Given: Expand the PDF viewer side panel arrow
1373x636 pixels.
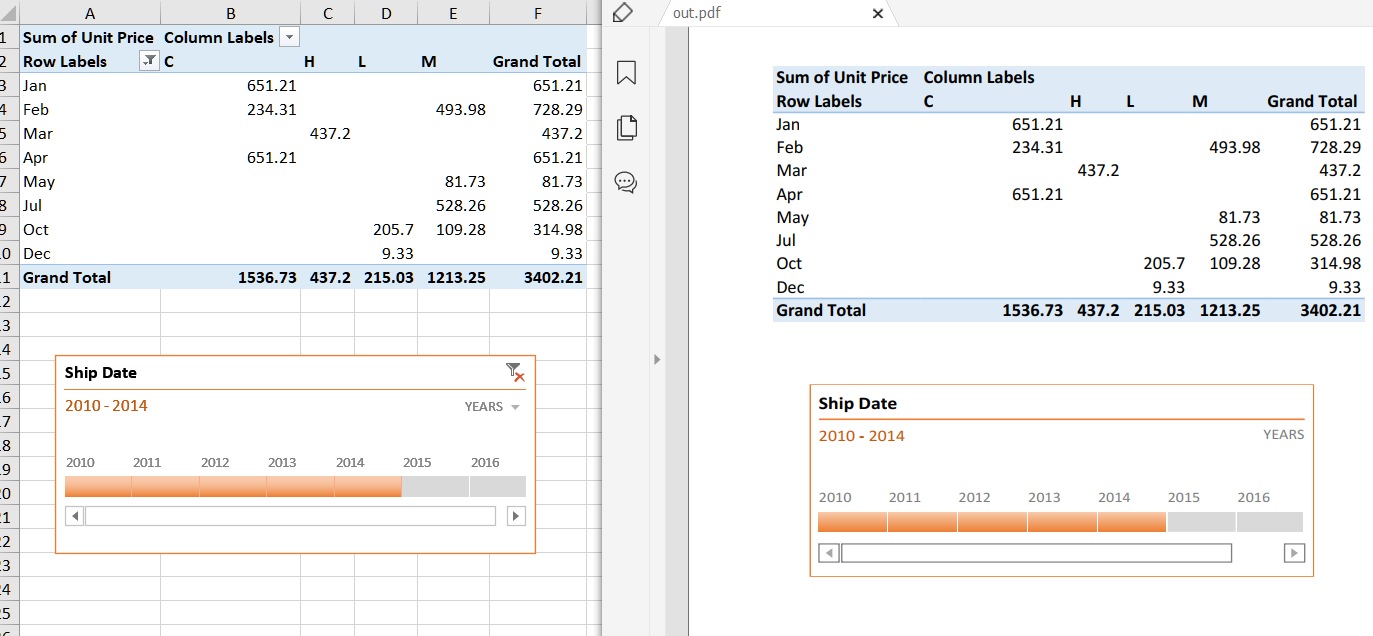Looking at the screenshot, I should coord(657,359).
